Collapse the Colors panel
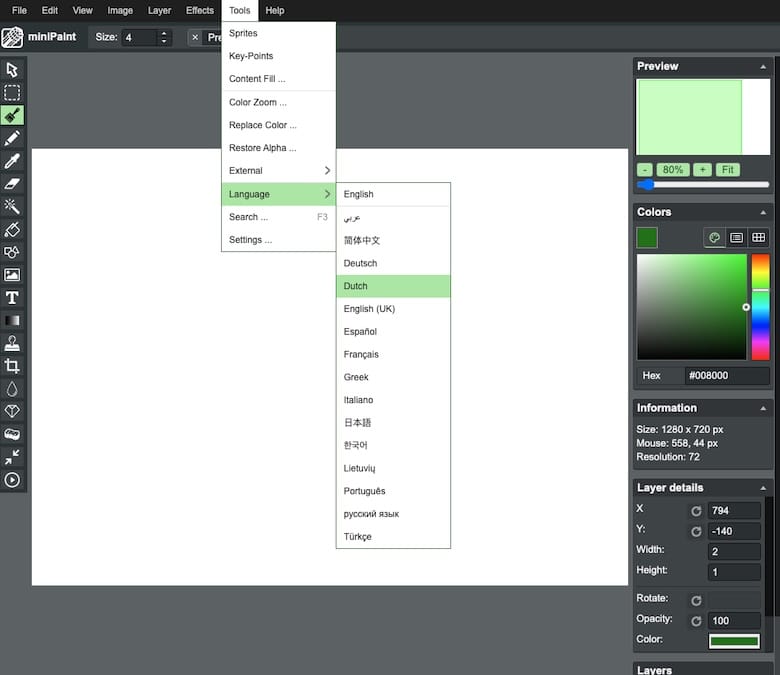The image size is (780, 675). (763, 212)
